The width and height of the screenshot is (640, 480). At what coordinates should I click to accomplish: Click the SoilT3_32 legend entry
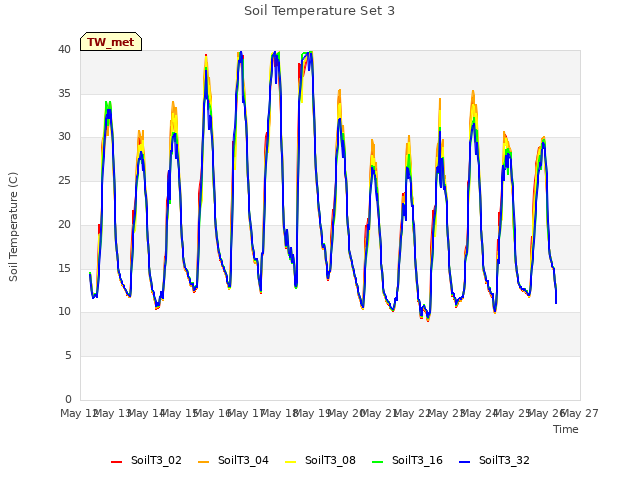coord(494,460)
